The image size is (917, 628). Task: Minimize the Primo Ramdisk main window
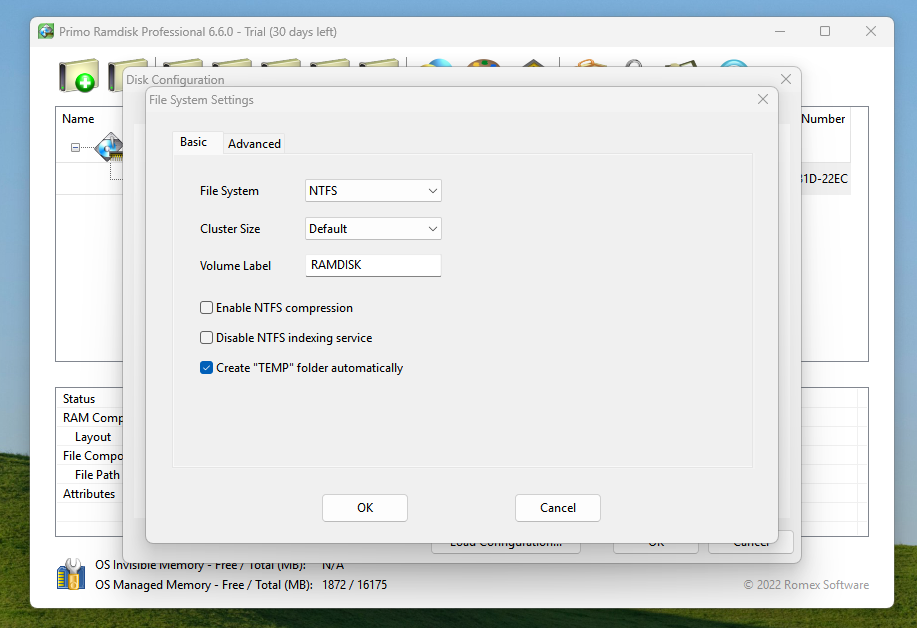(x=778, y=31)
